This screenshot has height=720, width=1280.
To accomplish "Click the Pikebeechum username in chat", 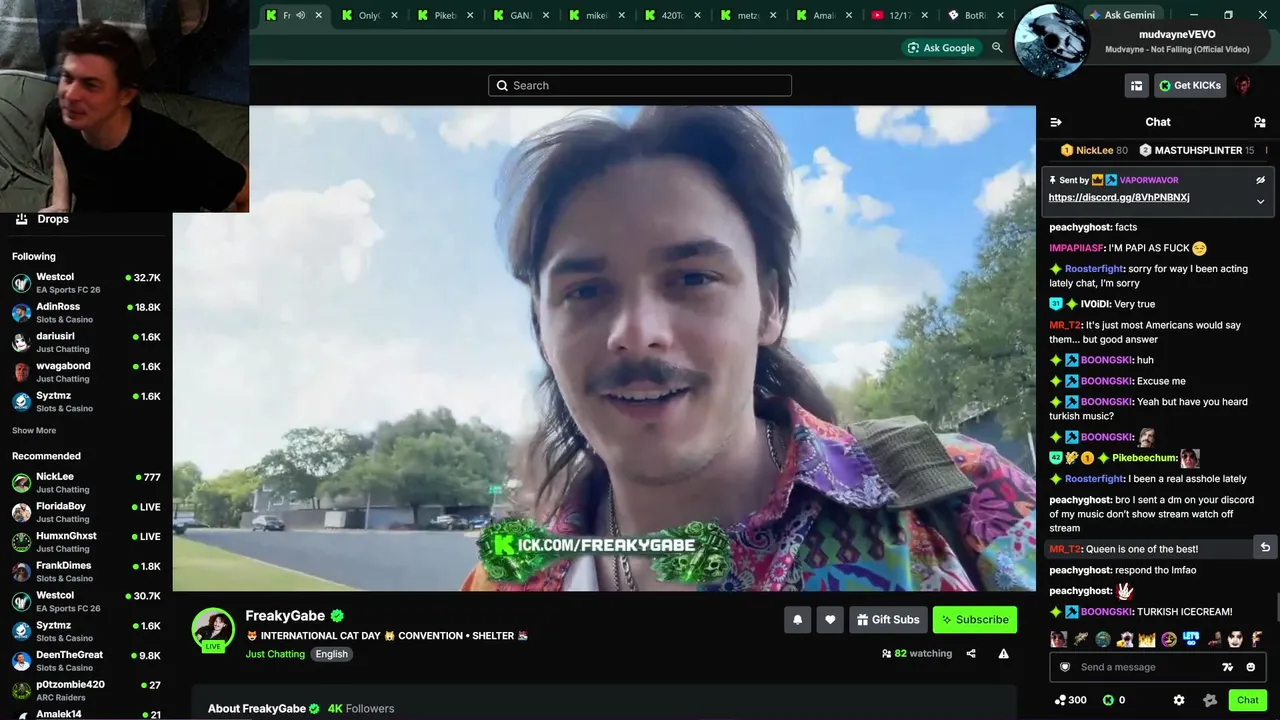I will click(x=1143, y=458).
